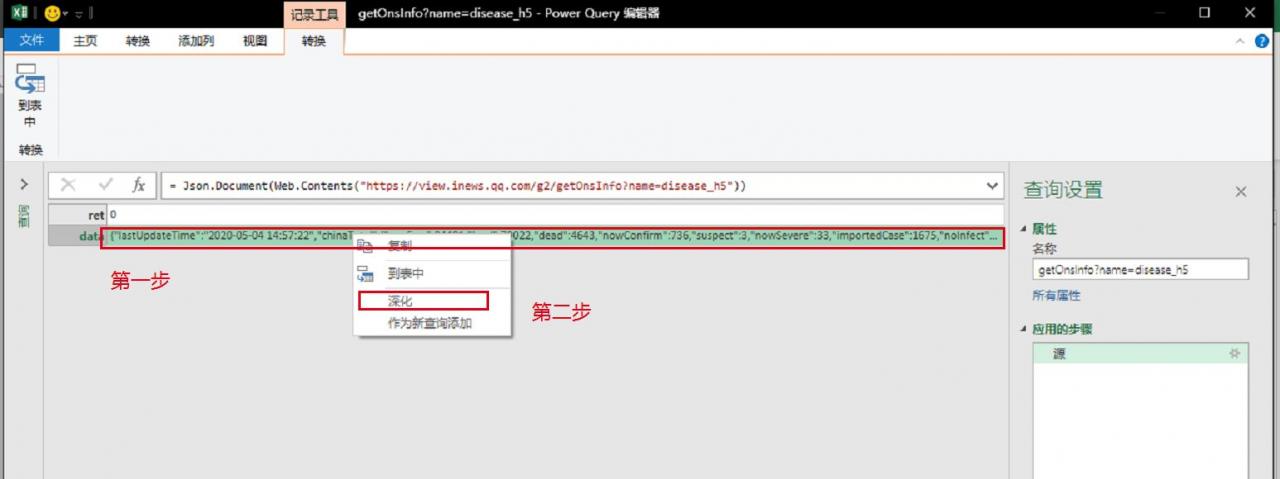Close the 查询设置 pane
1280x479 pixels.
point(1241,191)
